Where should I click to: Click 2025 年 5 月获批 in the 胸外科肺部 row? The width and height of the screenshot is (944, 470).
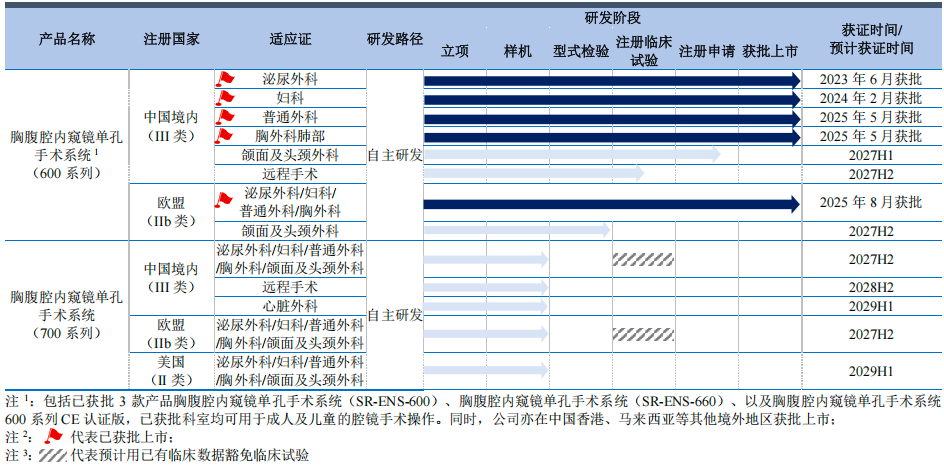pyautogui.click(x=871, y=135)
